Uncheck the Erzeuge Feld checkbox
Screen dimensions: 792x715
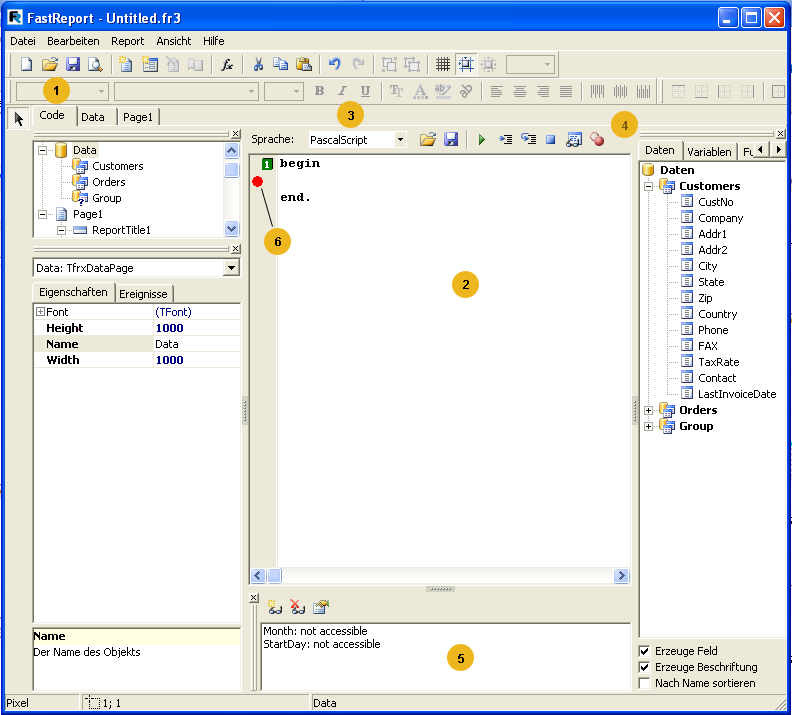(x=645, y=651)
